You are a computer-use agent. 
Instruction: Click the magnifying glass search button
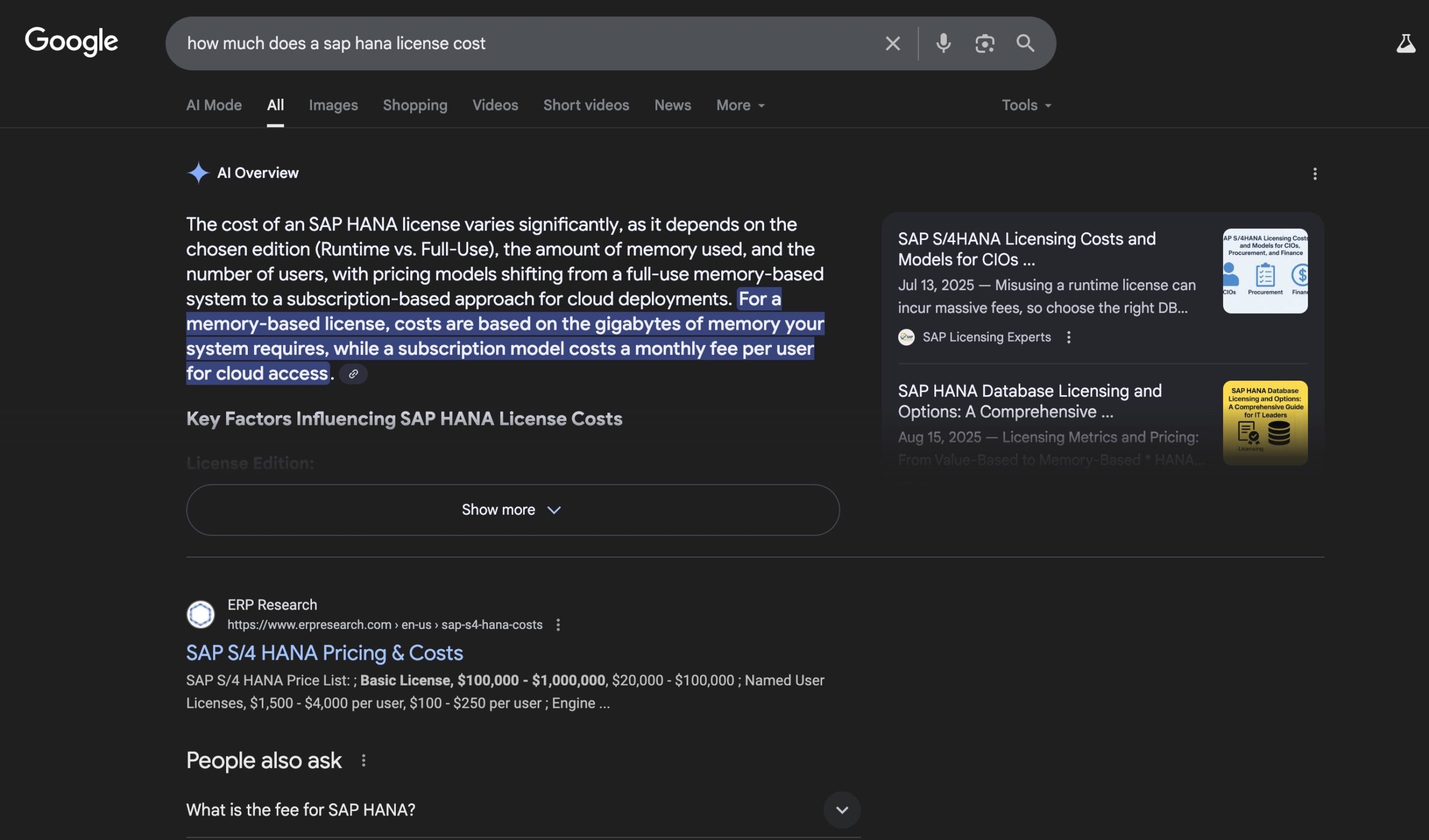click(x=1025, y=44)
